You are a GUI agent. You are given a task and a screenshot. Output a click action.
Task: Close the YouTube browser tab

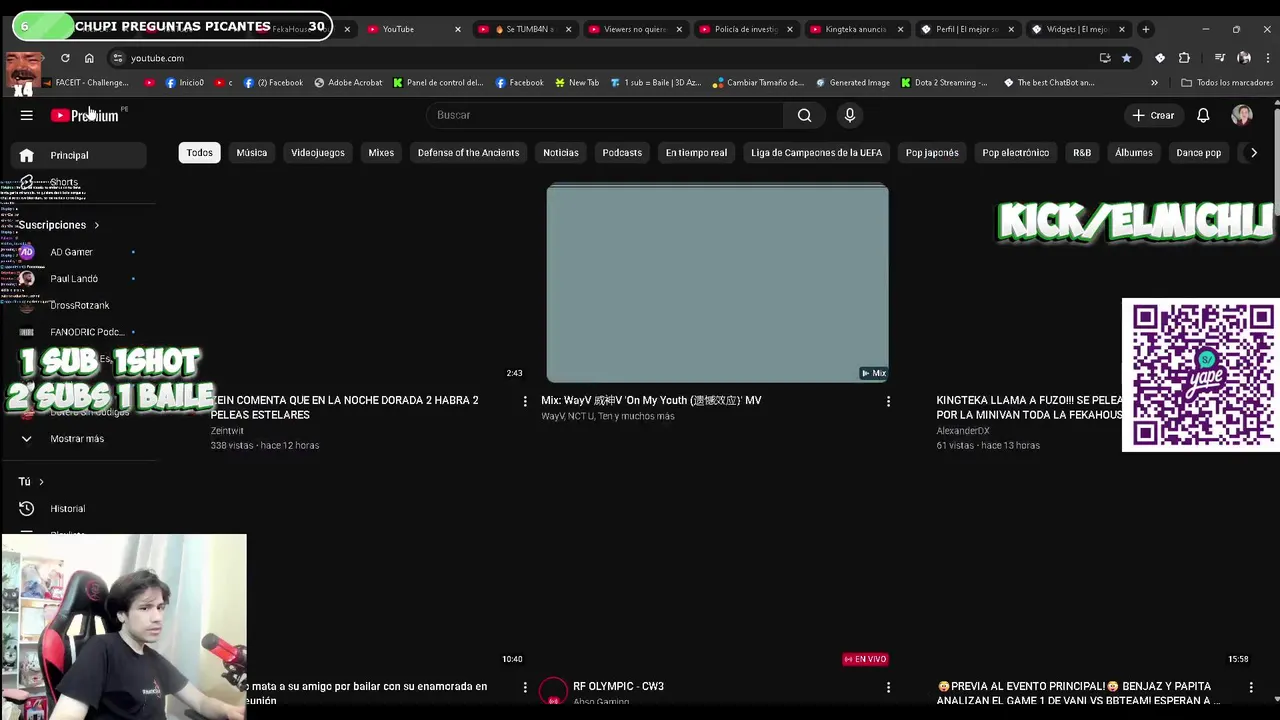(458, 29)
